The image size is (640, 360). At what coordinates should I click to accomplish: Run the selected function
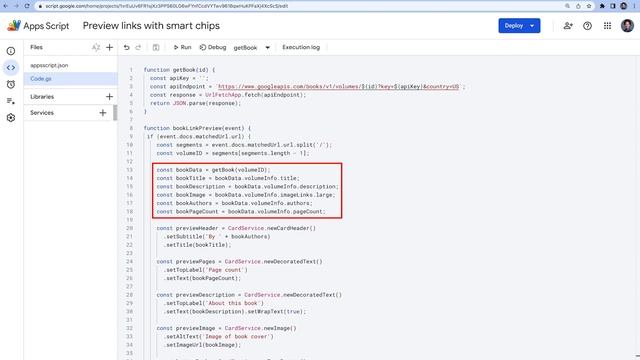pyautogui.click(x=182, y=47)
